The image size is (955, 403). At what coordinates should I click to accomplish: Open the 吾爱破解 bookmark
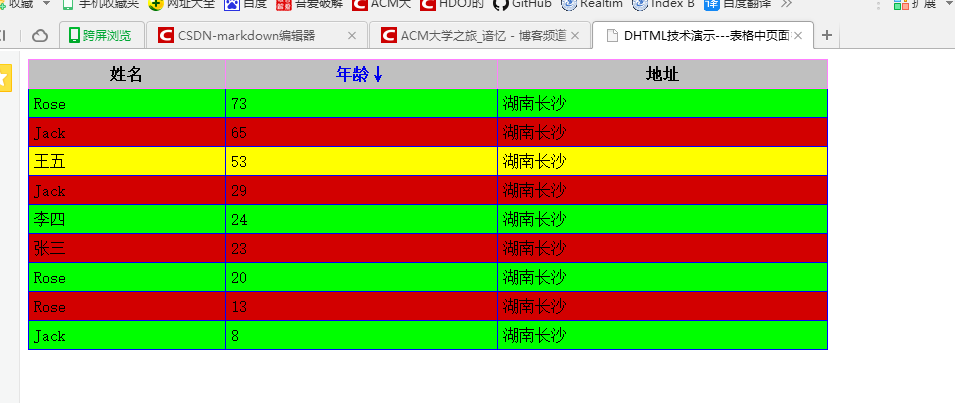click(310, 4)
